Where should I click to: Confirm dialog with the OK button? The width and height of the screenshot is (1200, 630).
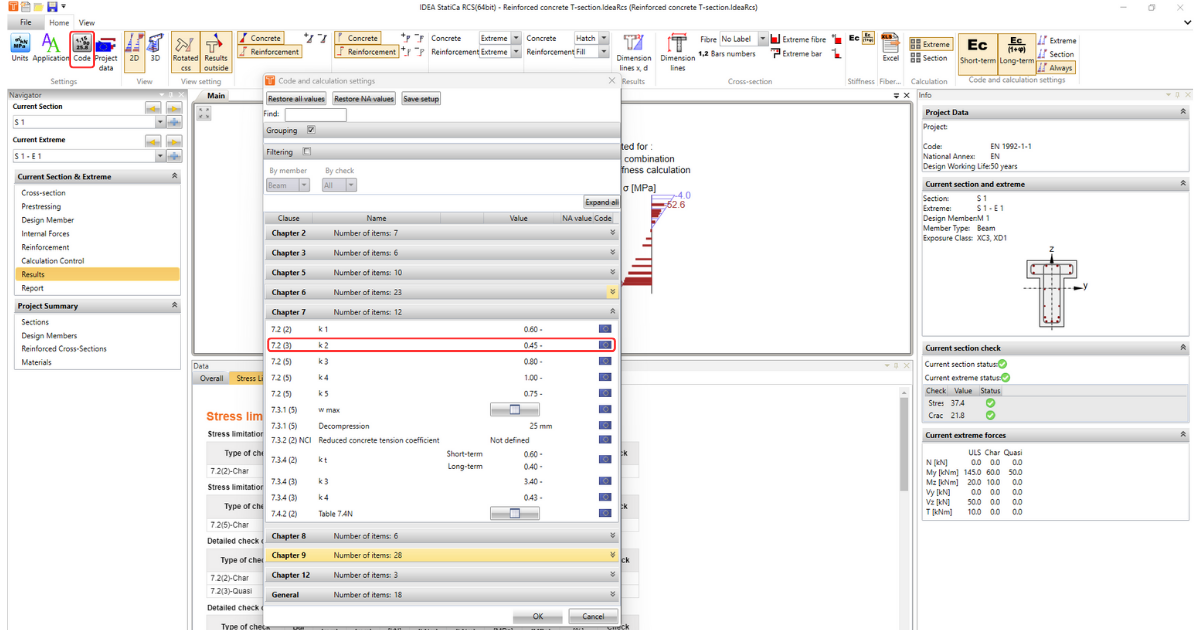click(536, 616)
